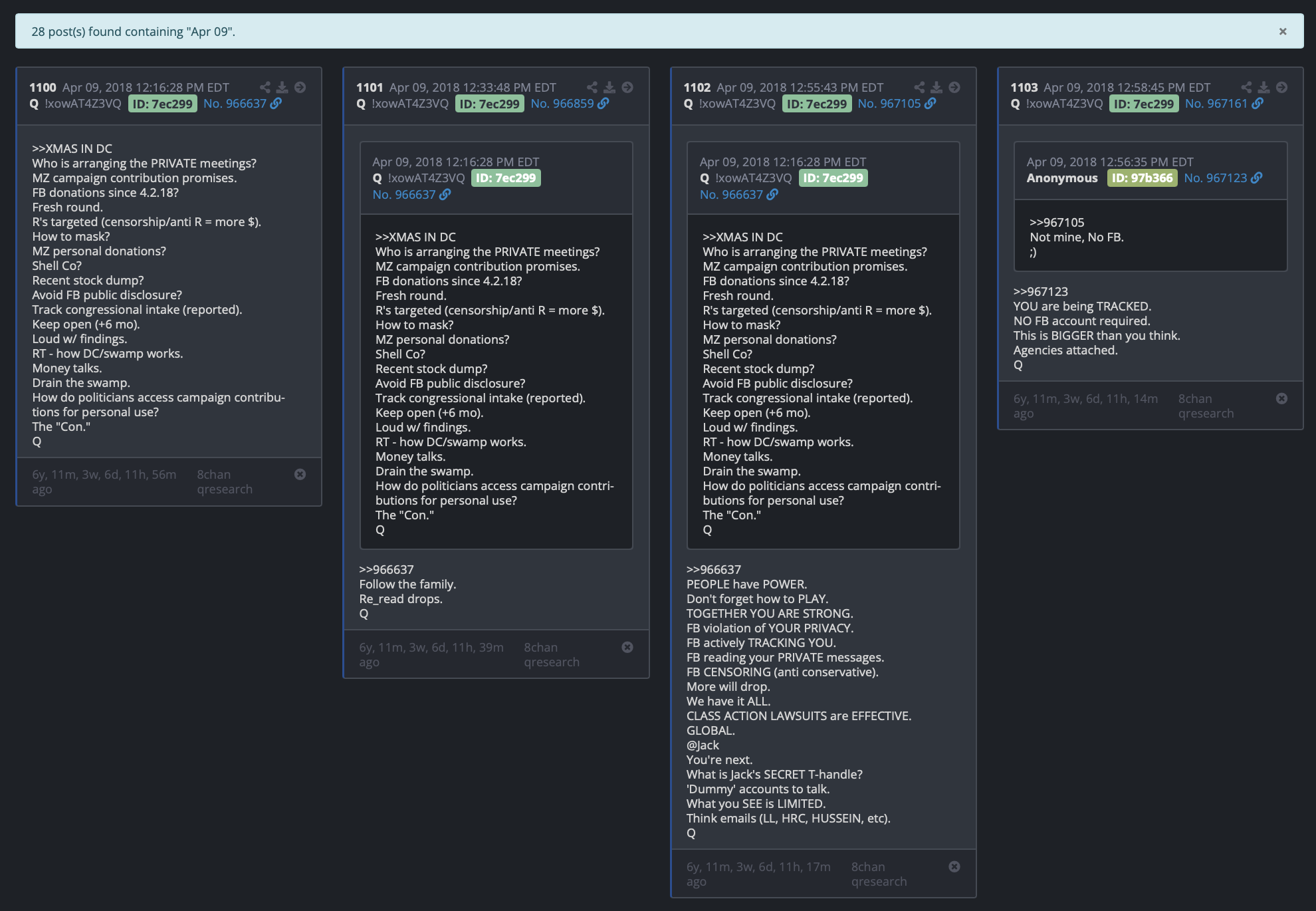Click ID: 7ec299 badge in post 1101 quote

point(506,178)
